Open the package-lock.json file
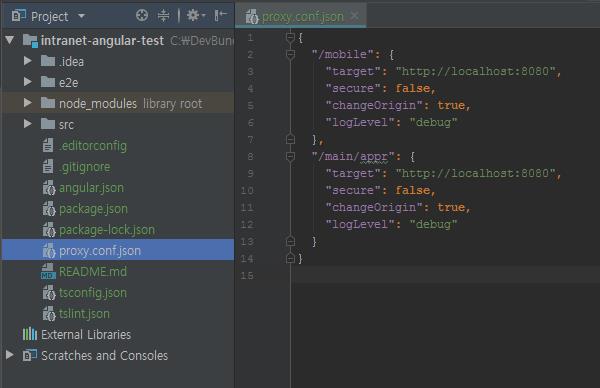This screenshot has width=600, height=388. coord(107,230)
